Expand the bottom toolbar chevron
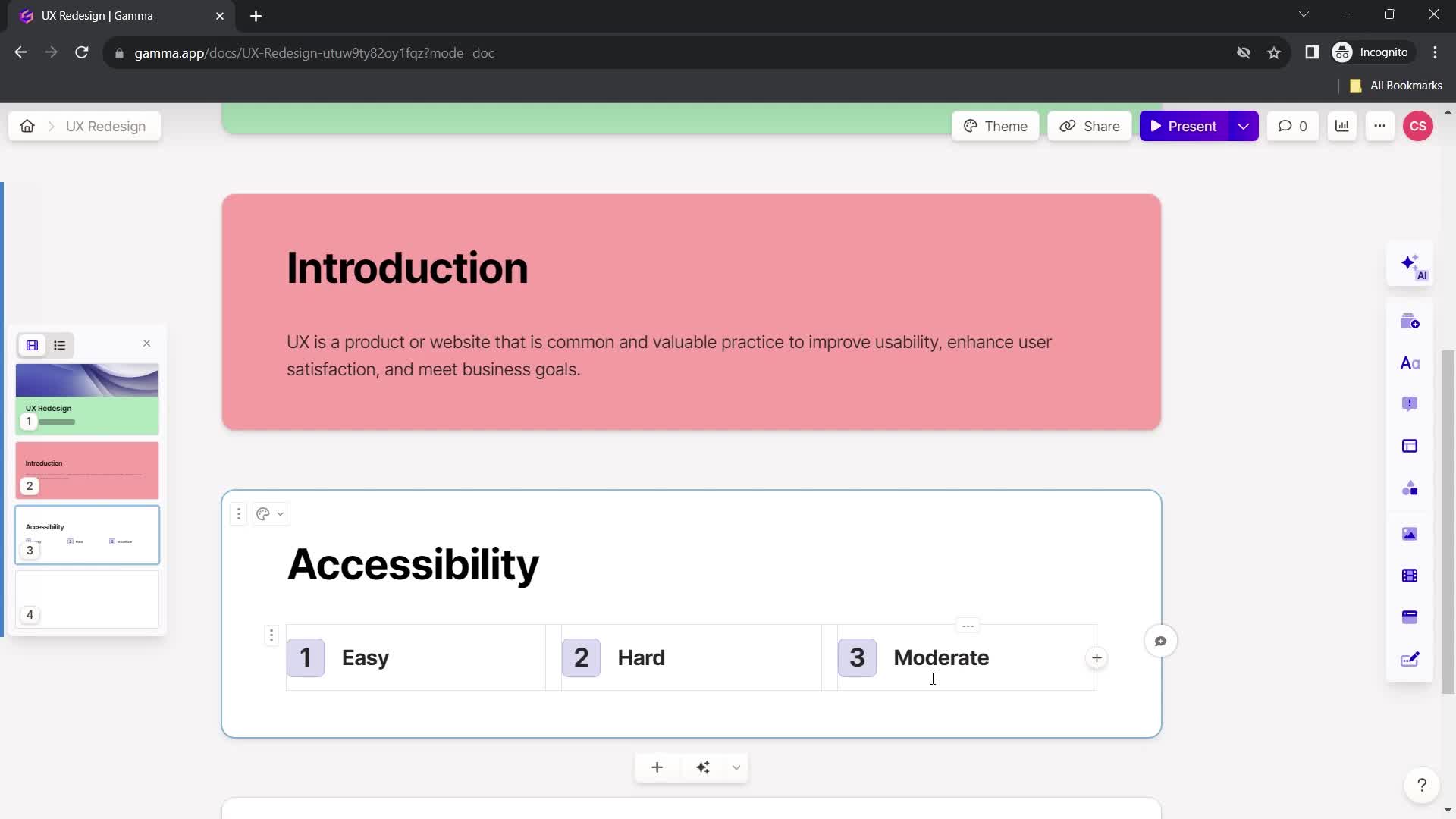This screenshot has height=819, width=1456. pyautogui.click(x=736, y=767)
